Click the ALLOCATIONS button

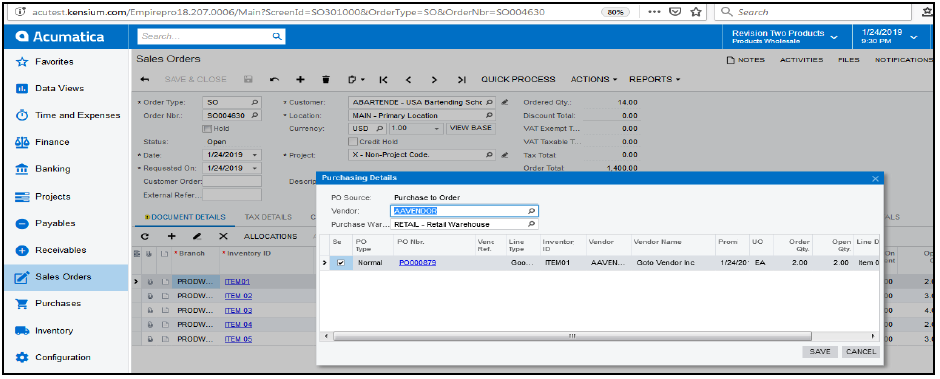[270, 236]
